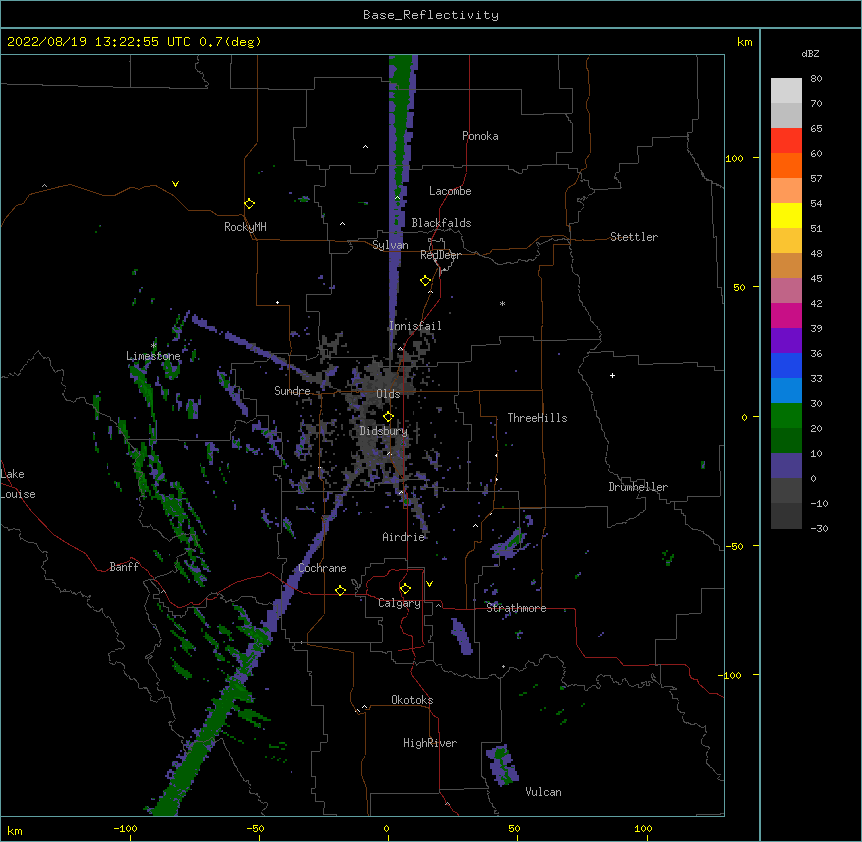Click the yellow diamond marker above Calgary
Viewport: 862px width, 842px height.
(x=405, y=589)
